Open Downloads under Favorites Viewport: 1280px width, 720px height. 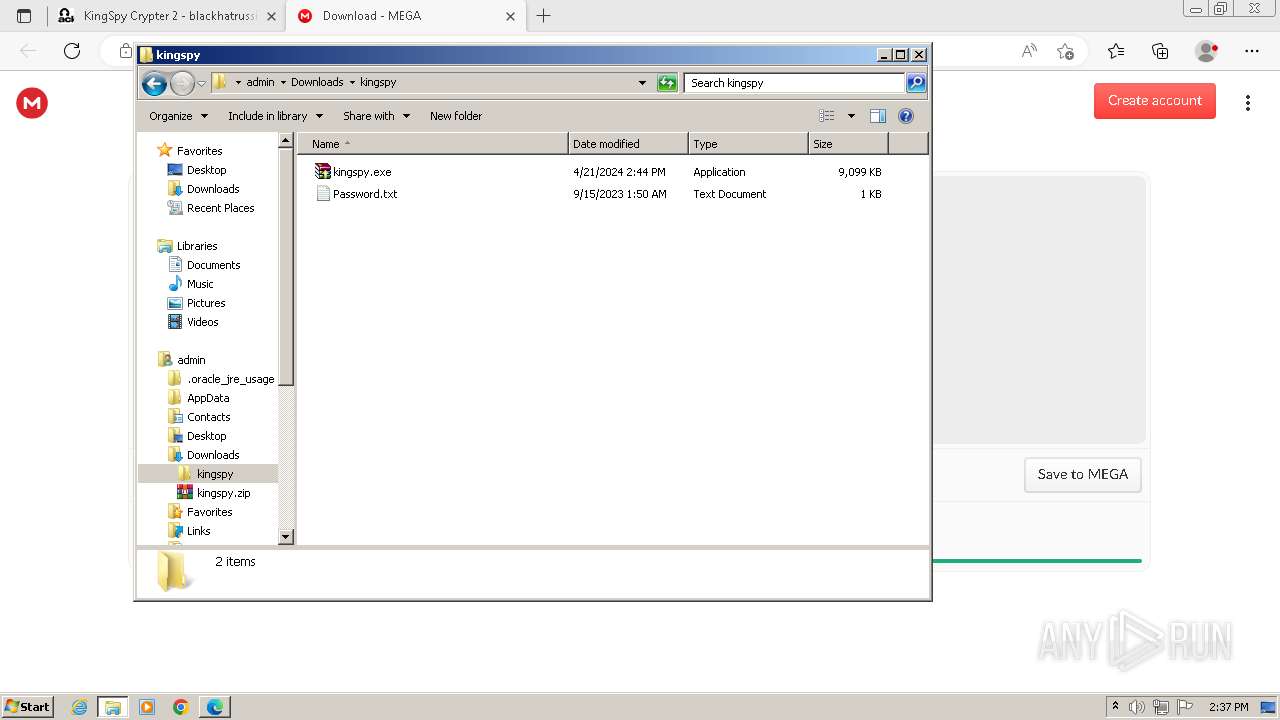213,189
